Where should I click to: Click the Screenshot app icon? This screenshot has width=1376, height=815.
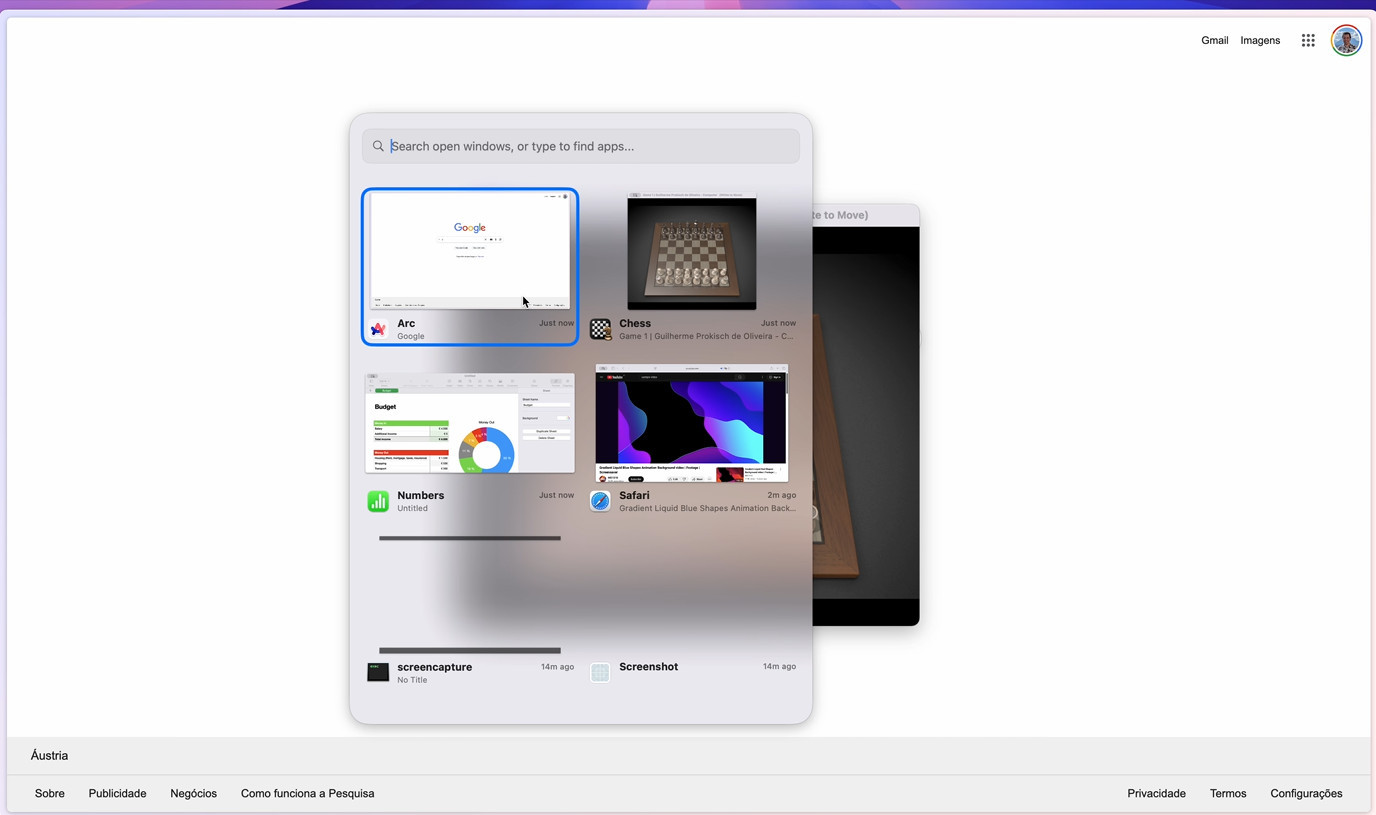click(x=600, y=673)
